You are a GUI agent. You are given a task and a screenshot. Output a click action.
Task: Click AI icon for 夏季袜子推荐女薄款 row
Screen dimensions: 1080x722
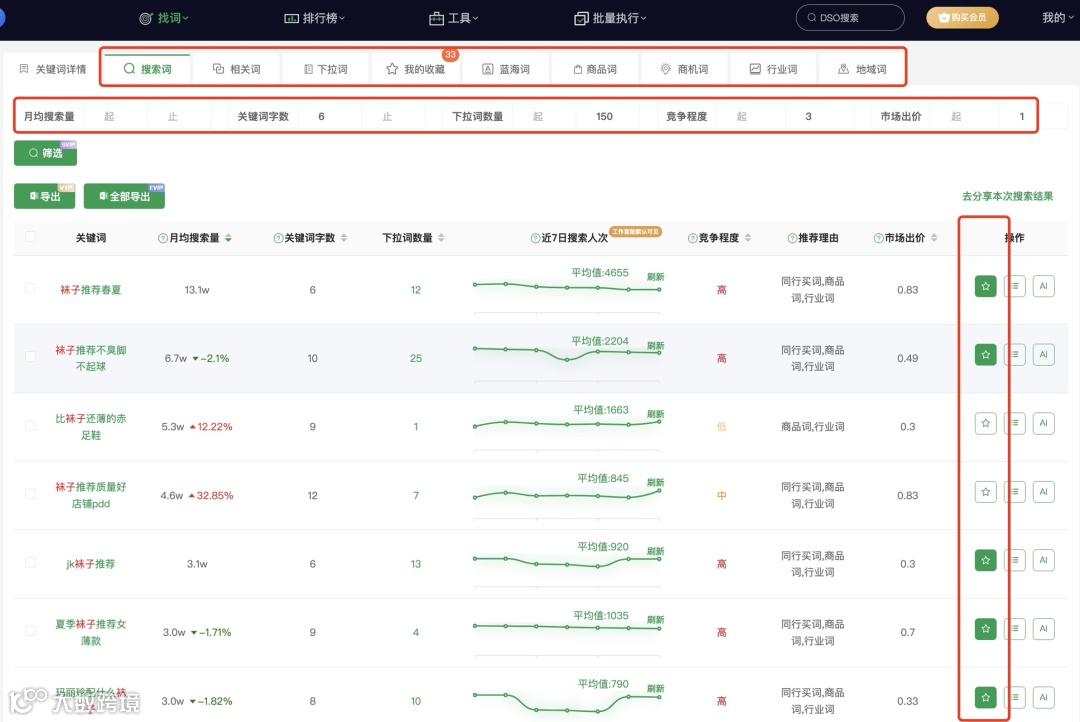pos(1043,628)
